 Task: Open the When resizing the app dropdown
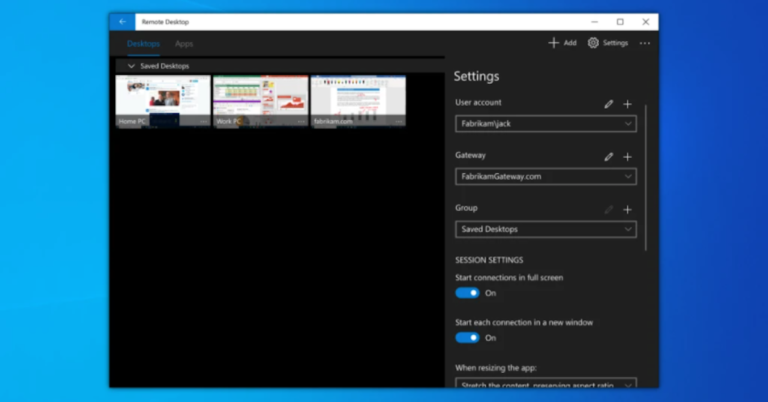click(545, 384)
